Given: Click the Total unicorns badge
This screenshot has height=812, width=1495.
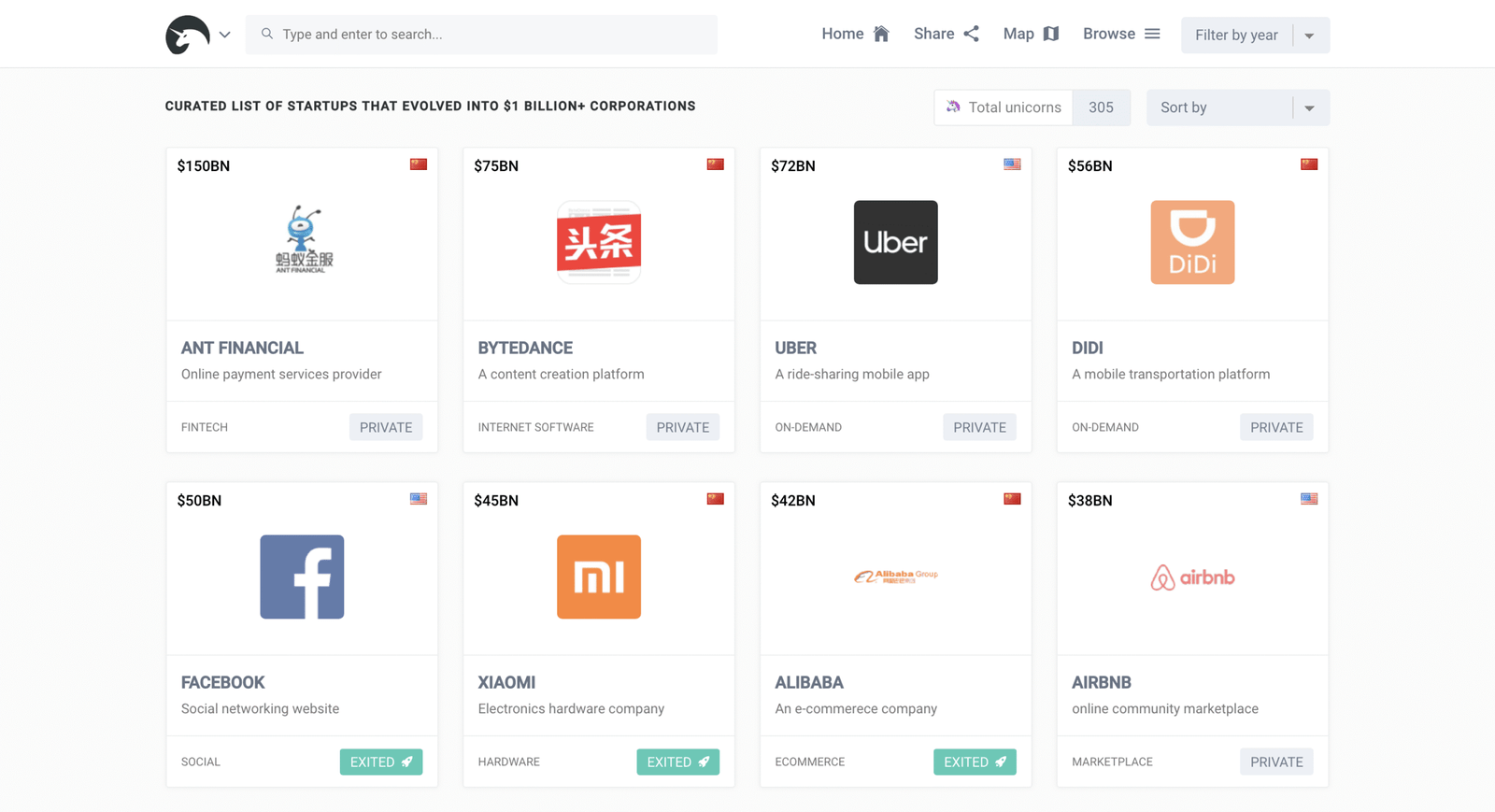Looking at the screenshot, I should point(1031,107).
